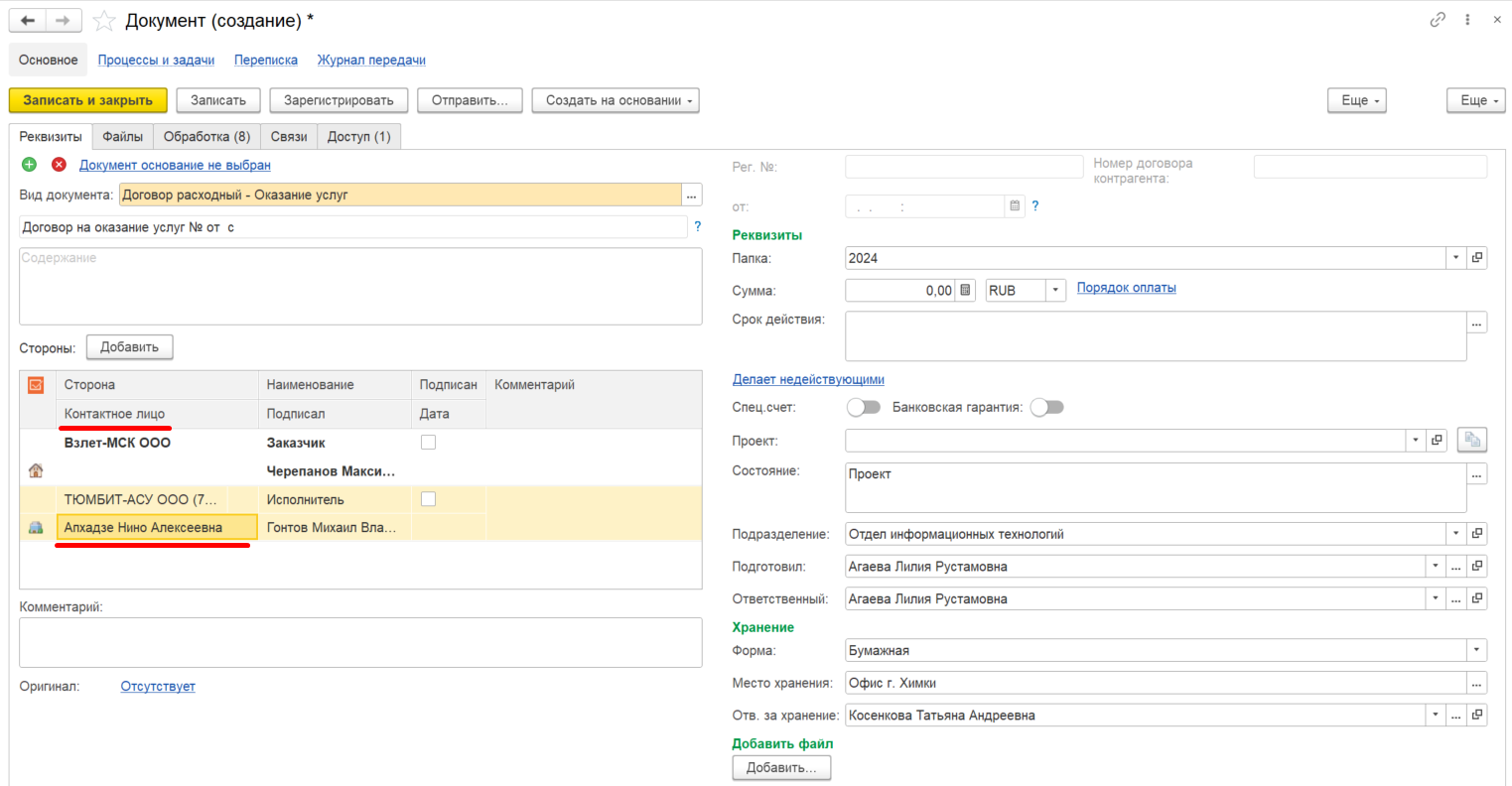Image resolution: width=1512 pixels, height=786 pixels.
Task: Open the Создать на основании dropdown
Action: [x=616, y=100]
